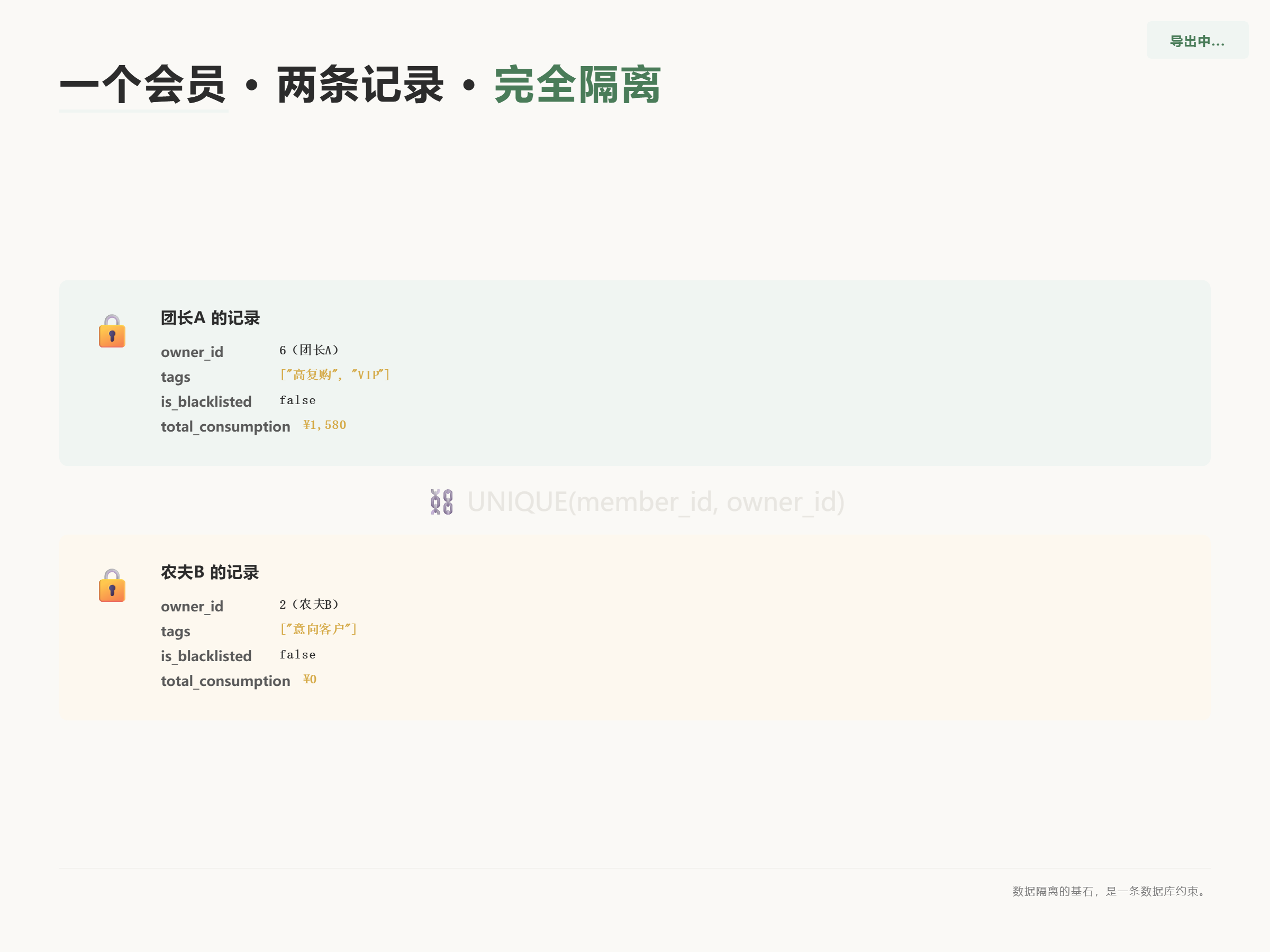Viewport: 1270px width, 952px height.
Task: Click false value in 团长A record
Action: [x=297, y=400]
